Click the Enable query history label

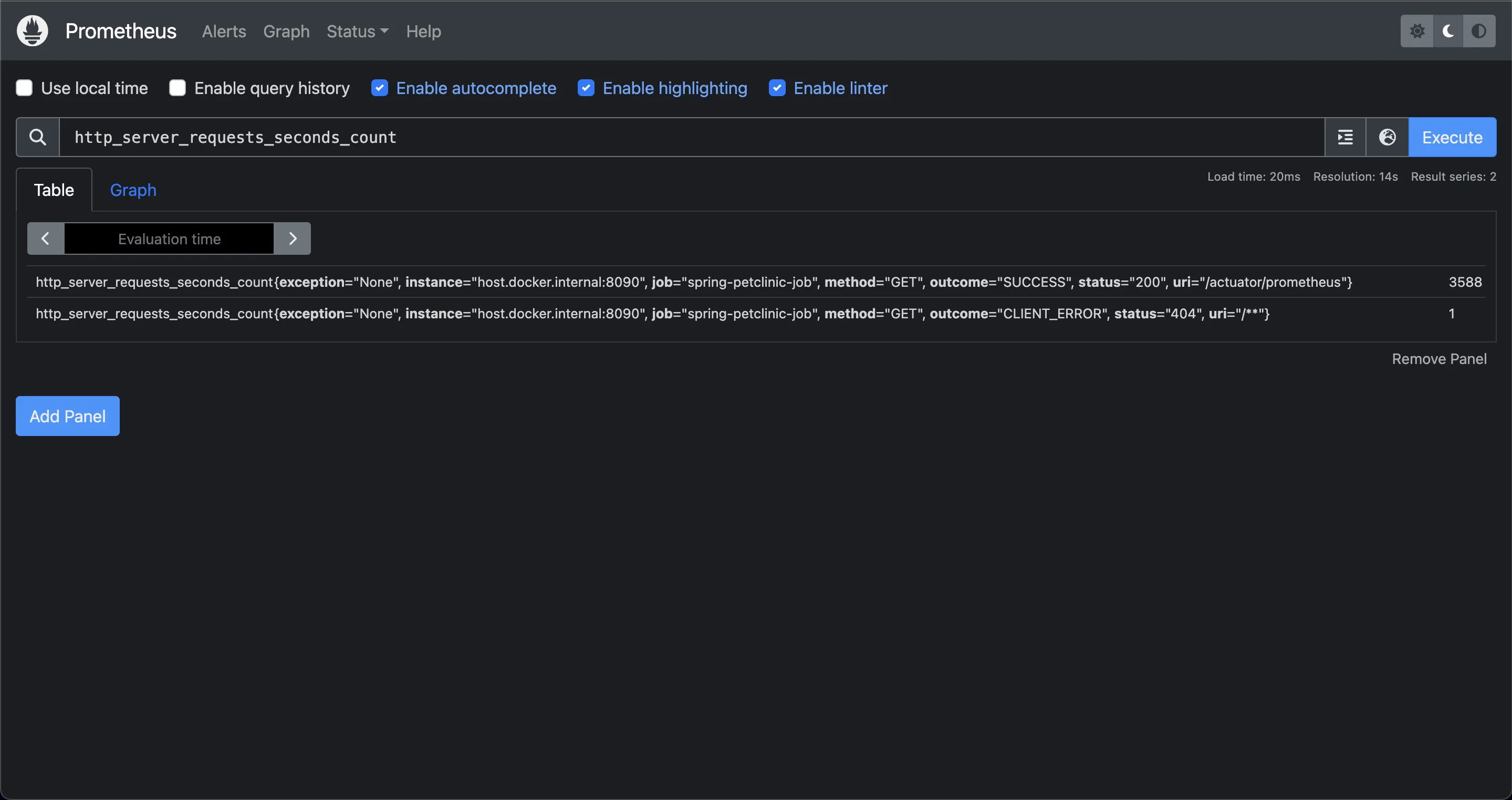point(272,88)
